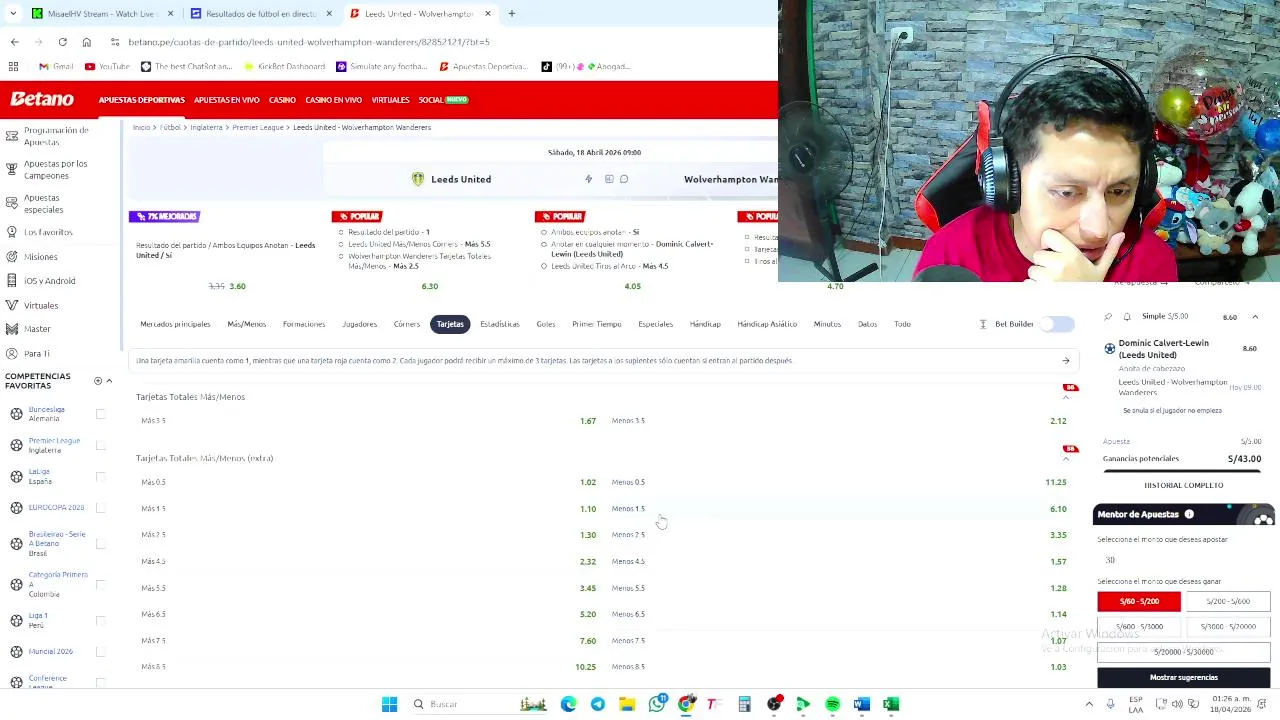Click pin icon in bet slip

click(x=1108, y=317)
